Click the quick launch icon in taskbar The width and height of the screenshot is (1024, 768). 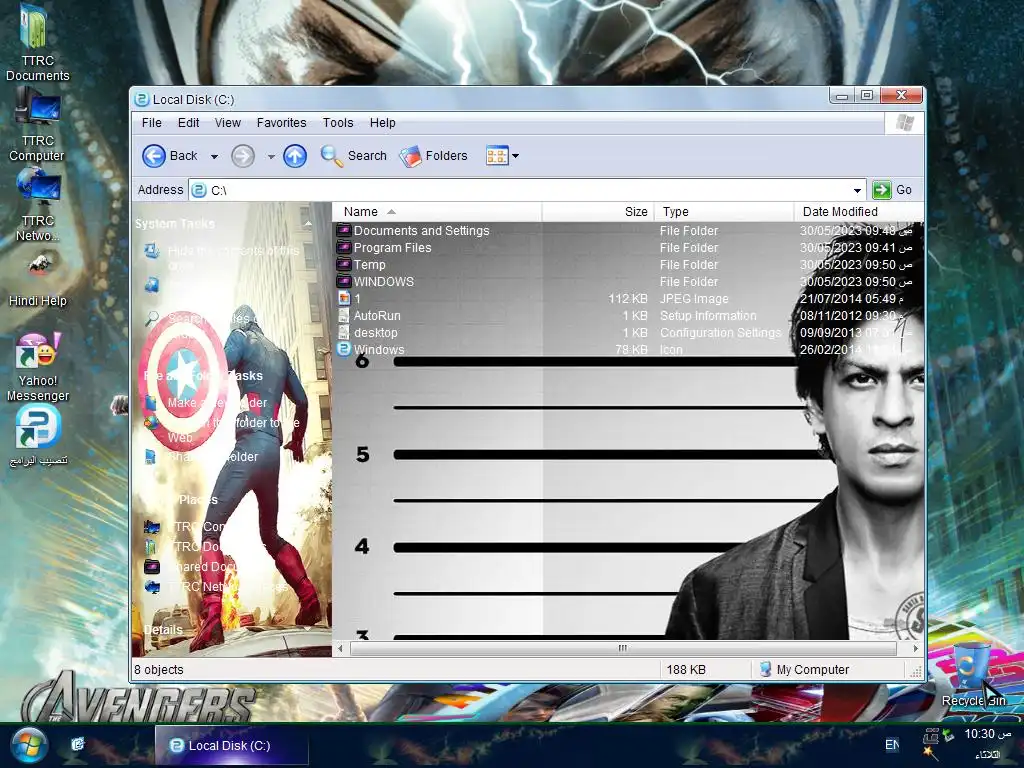(77, 744)
